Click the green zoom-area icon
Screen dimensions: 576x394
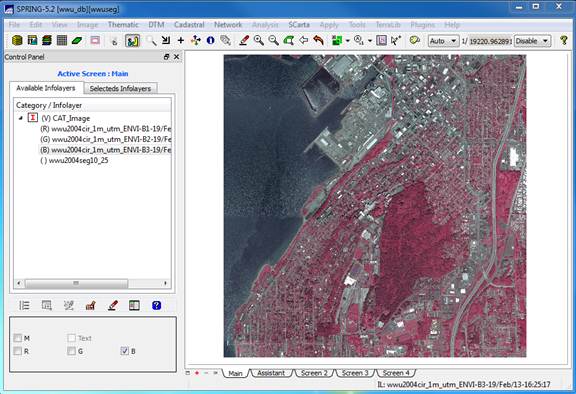coord(288,40)
